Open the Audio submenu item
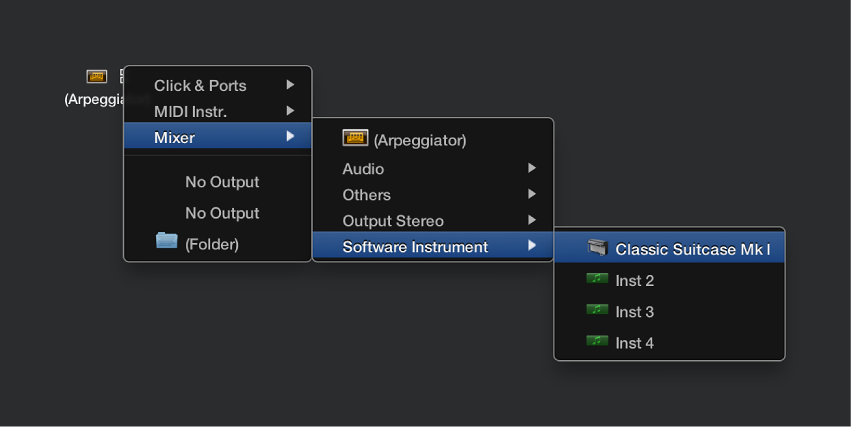Screen dimensions: 852x428 (x=433, y=169)
